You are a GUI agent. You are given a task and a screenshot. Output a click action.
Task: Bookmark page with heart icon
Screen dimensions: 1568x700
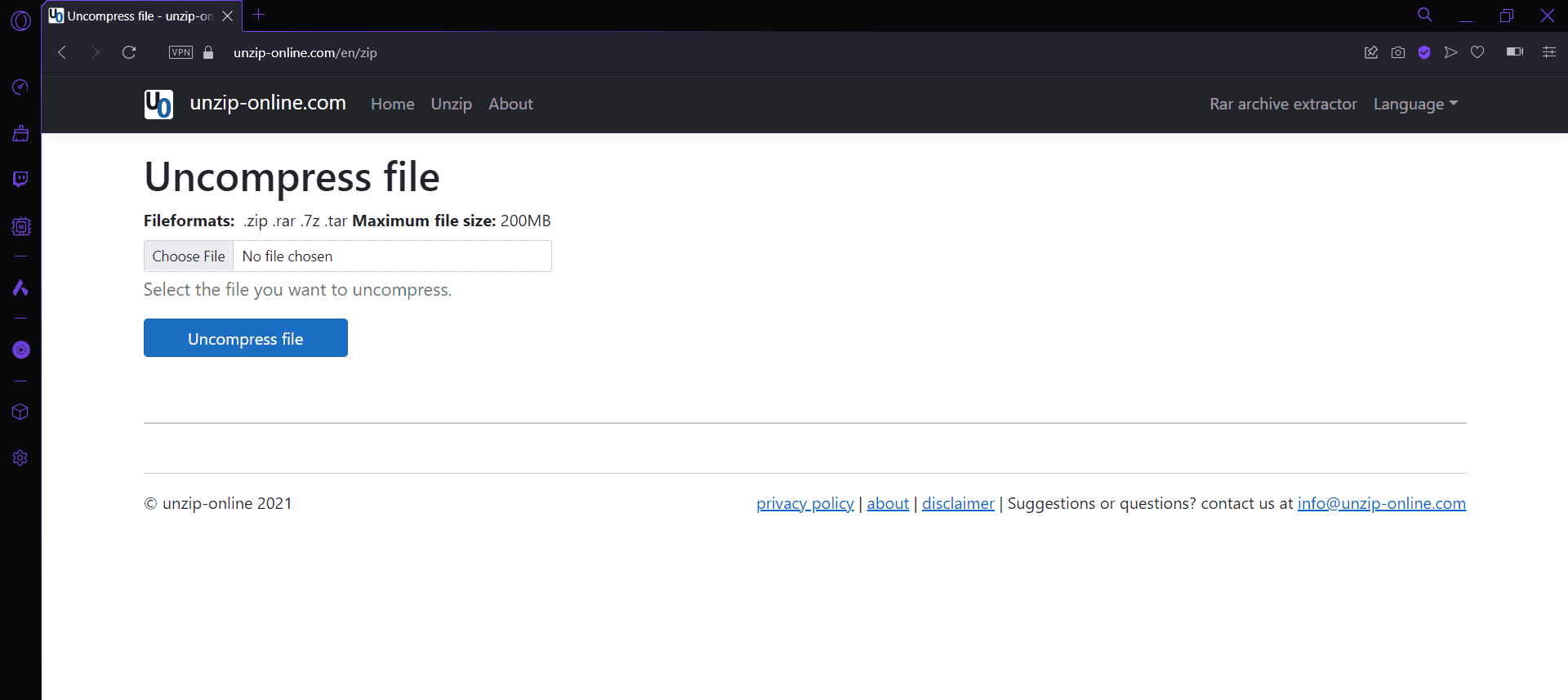click(x=1477, y=52)
